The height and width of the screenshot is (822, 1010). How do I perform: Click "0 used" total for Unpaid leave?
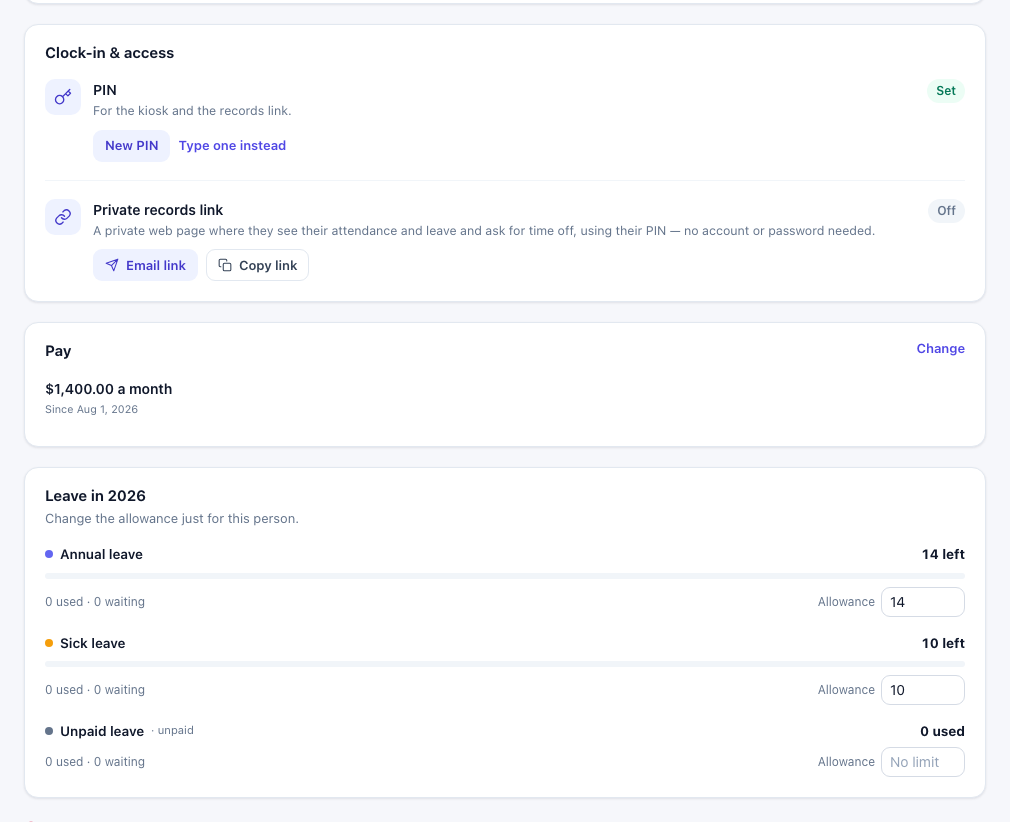[x=942, y=731]
